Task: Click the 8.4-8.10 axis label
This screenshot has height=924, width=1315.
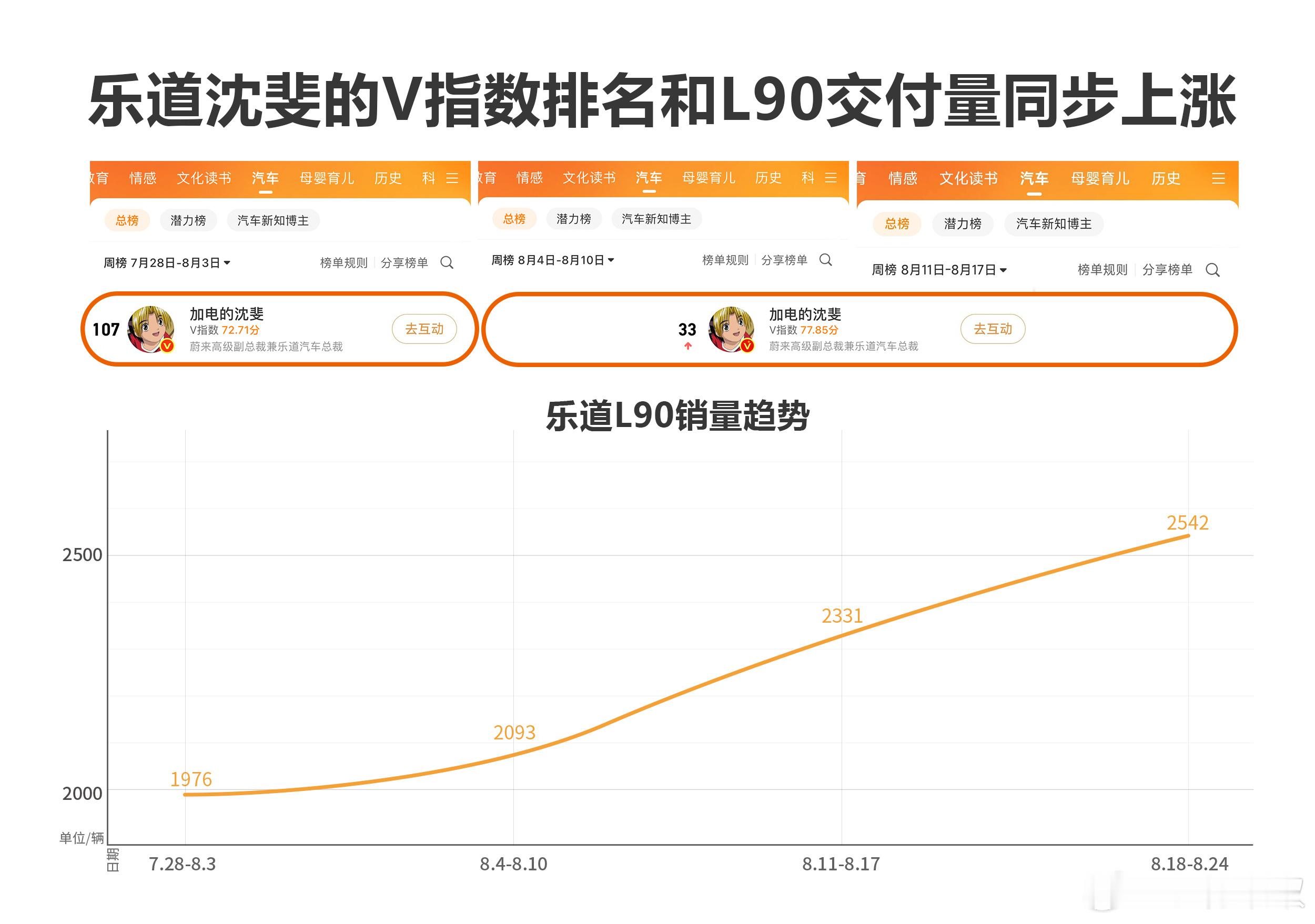Action: click(514, 864)
